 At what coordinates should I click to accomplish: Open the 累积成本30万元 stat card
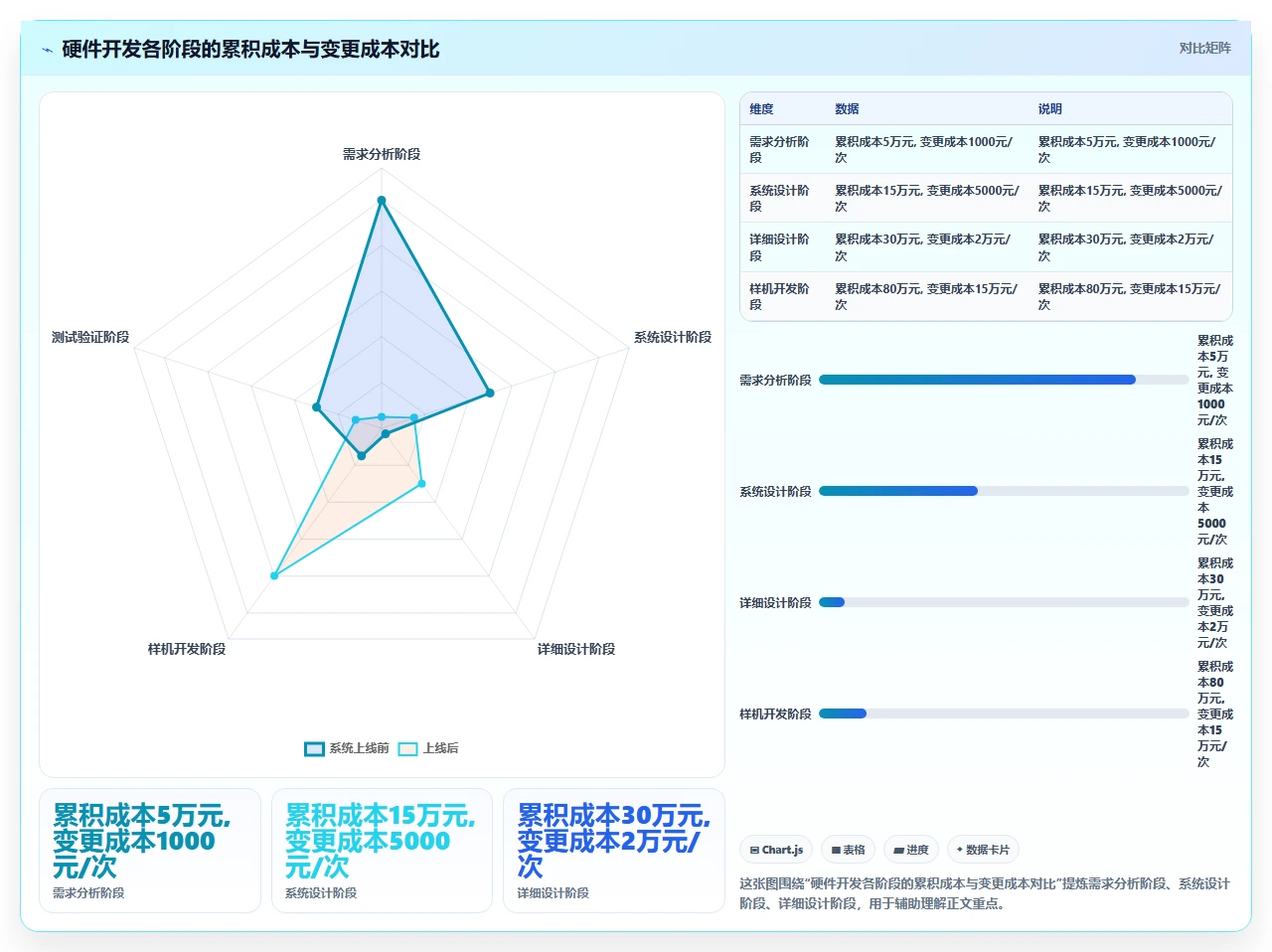(614, 851)
